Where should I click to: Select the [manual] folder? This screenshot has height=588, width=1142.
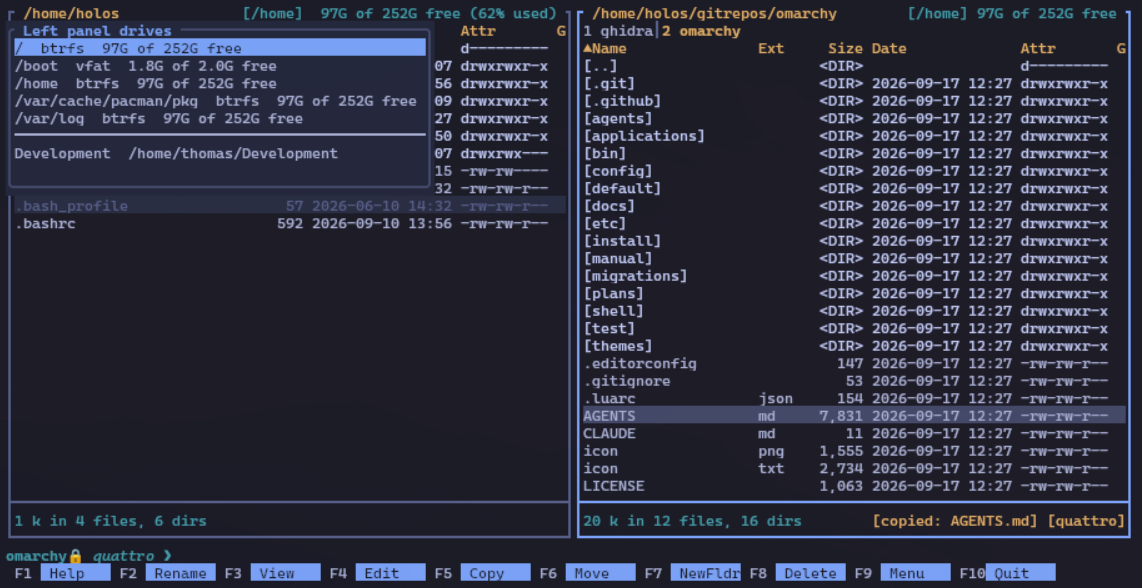pyautogui.click(x=854, y=259)
